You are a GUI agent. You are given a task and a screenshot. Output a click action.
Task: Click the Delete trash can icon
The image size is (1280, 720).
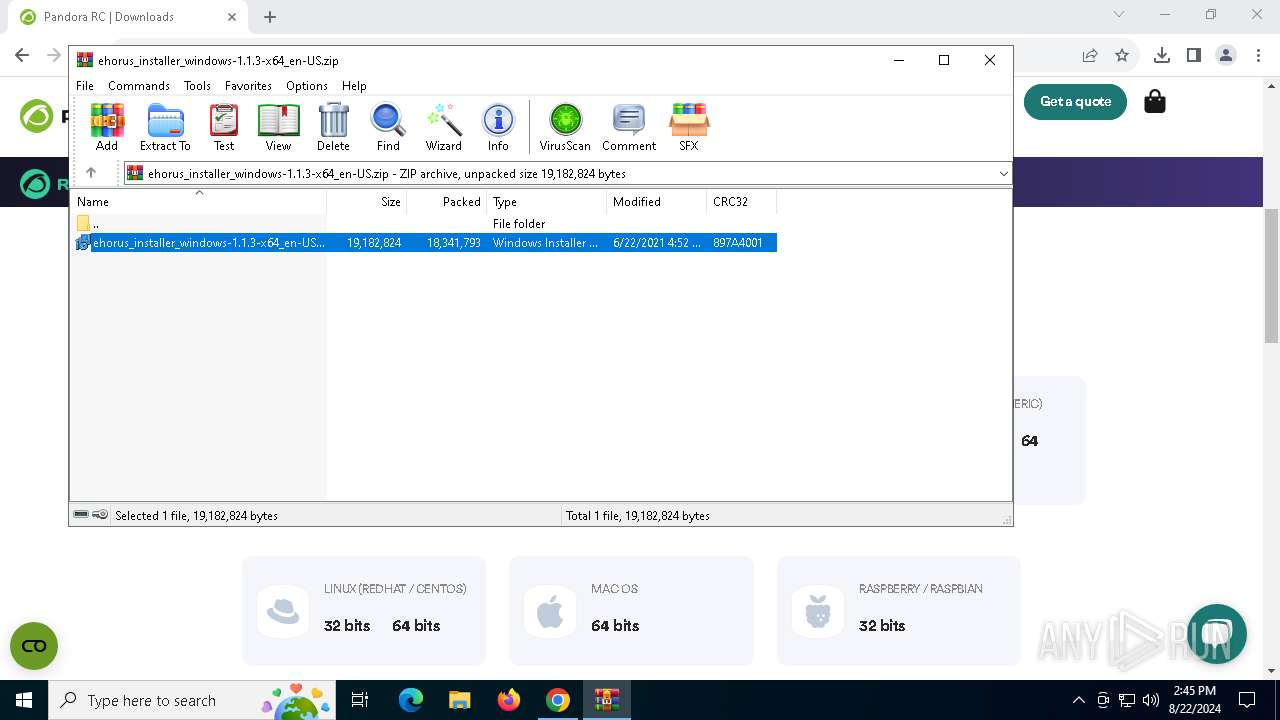tap(333, 127)
